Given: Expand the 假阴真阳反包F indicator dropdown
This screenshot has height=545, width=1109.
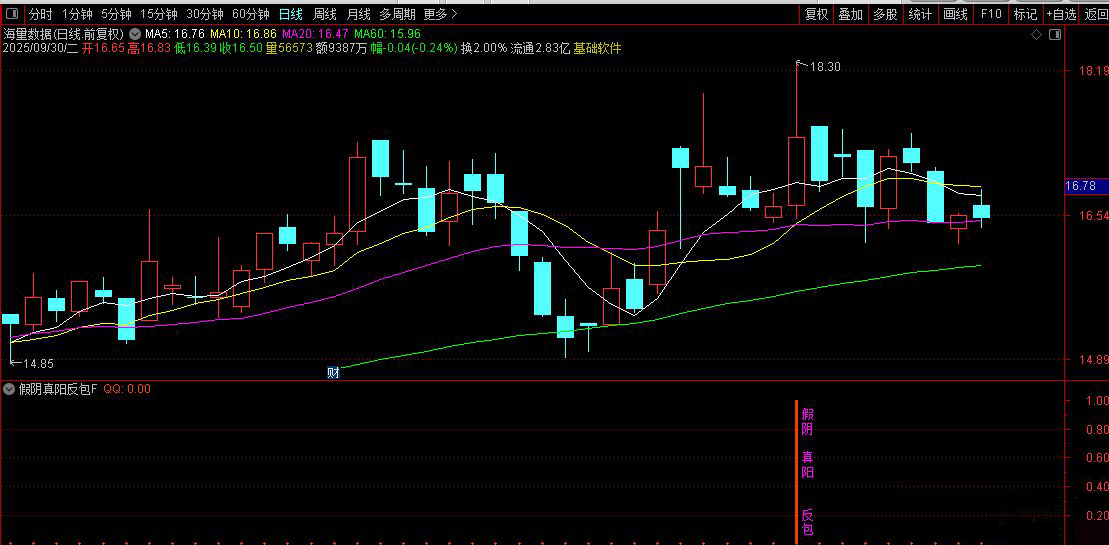Looking at the screenshot, I should click(x=10, y=389).
